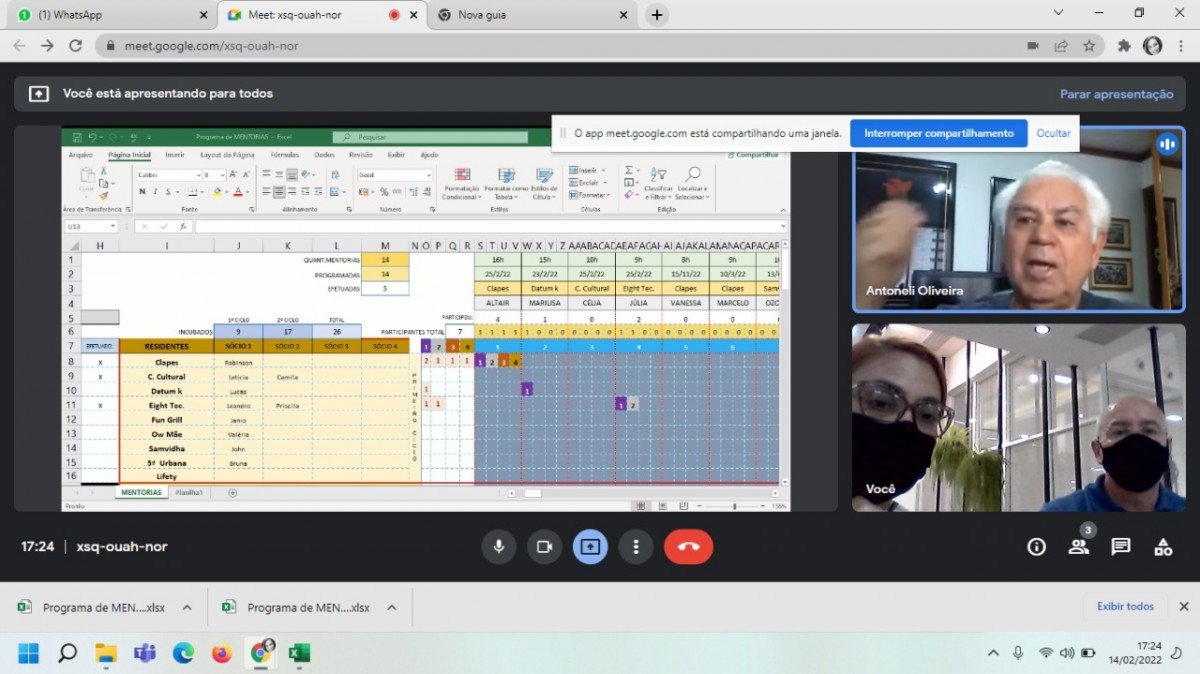This screenshot has width=1200, height=674.
Task: Reload the page in Chrome
Action: (75, 45)
